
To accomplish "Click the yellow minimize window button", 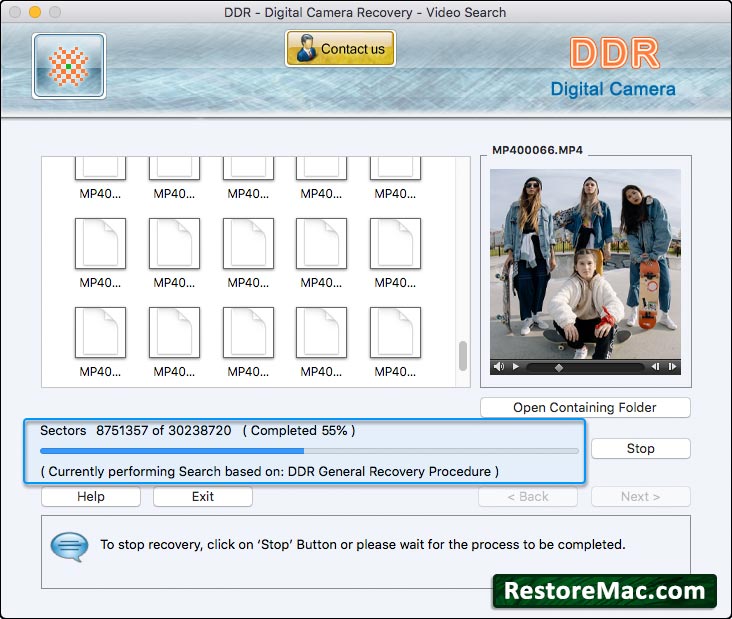I will click(35, 12).
